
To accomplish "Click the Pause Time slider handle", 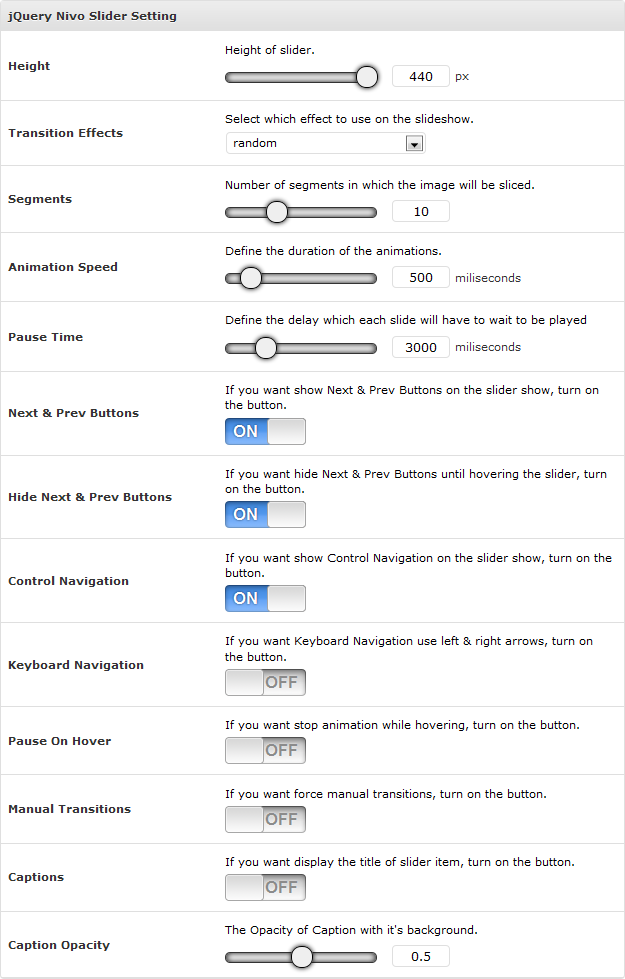I will (x=265, y=348).
